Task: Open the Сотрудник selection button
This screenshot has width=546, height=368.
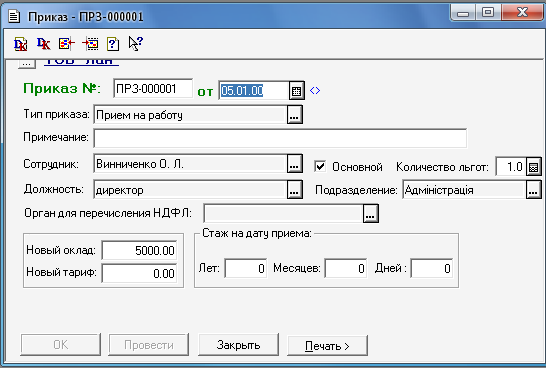Action: [x=295, y=164]
